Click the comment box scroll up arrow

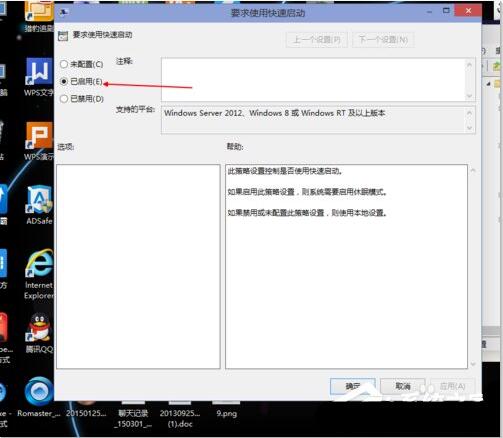tap(470, 64)
